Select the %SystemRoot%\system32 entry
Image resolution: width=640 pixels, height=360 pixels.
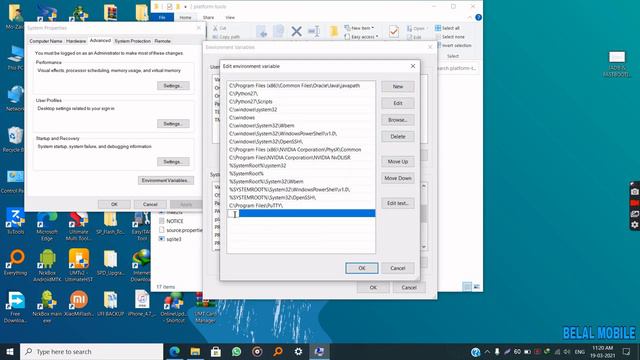click(301, 165)
